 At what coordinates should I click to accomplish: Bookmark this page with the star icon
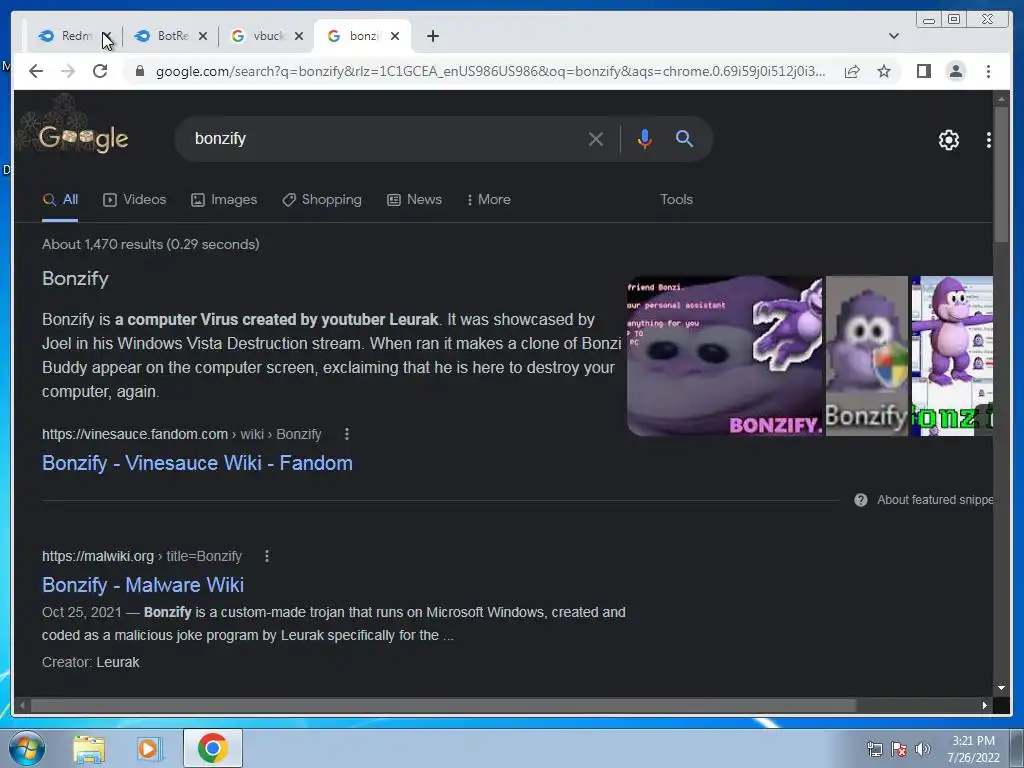tap(884, 71)
